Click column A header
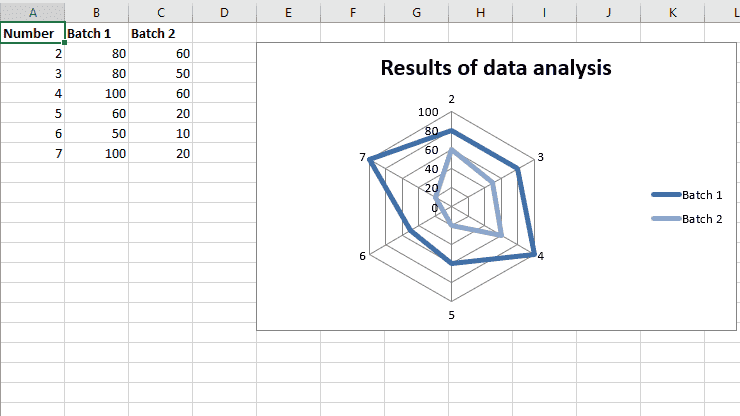 click(33, 12)
